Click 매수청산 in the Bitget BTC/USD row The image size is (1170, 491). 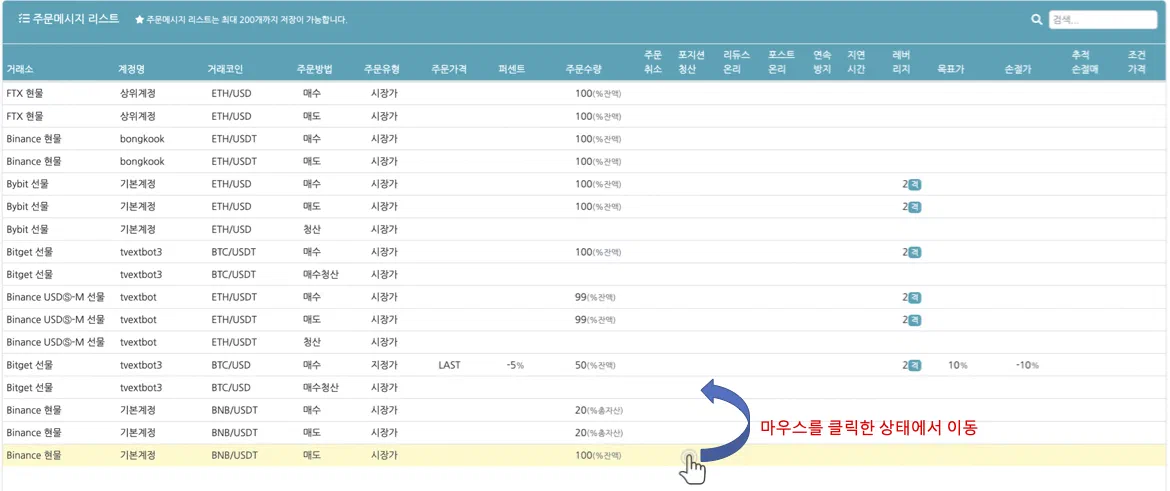(321, 388)
